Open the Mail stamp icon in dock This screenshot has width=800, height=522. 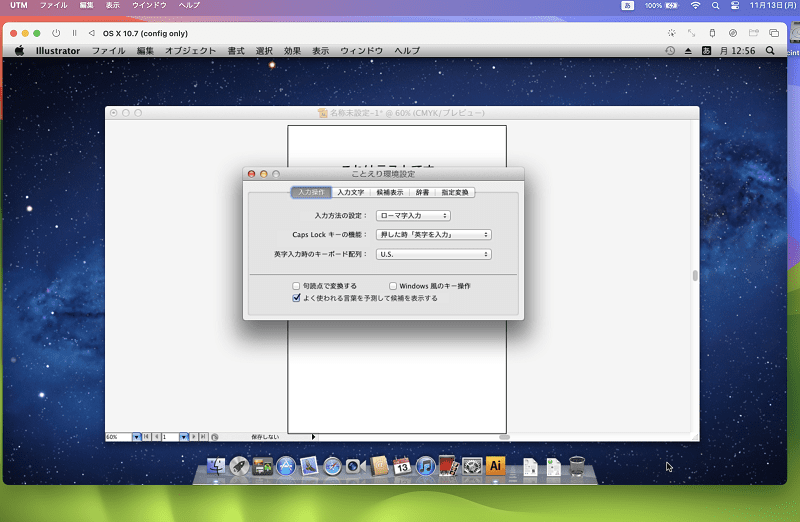pyautogui.click(x=309, y=466)
